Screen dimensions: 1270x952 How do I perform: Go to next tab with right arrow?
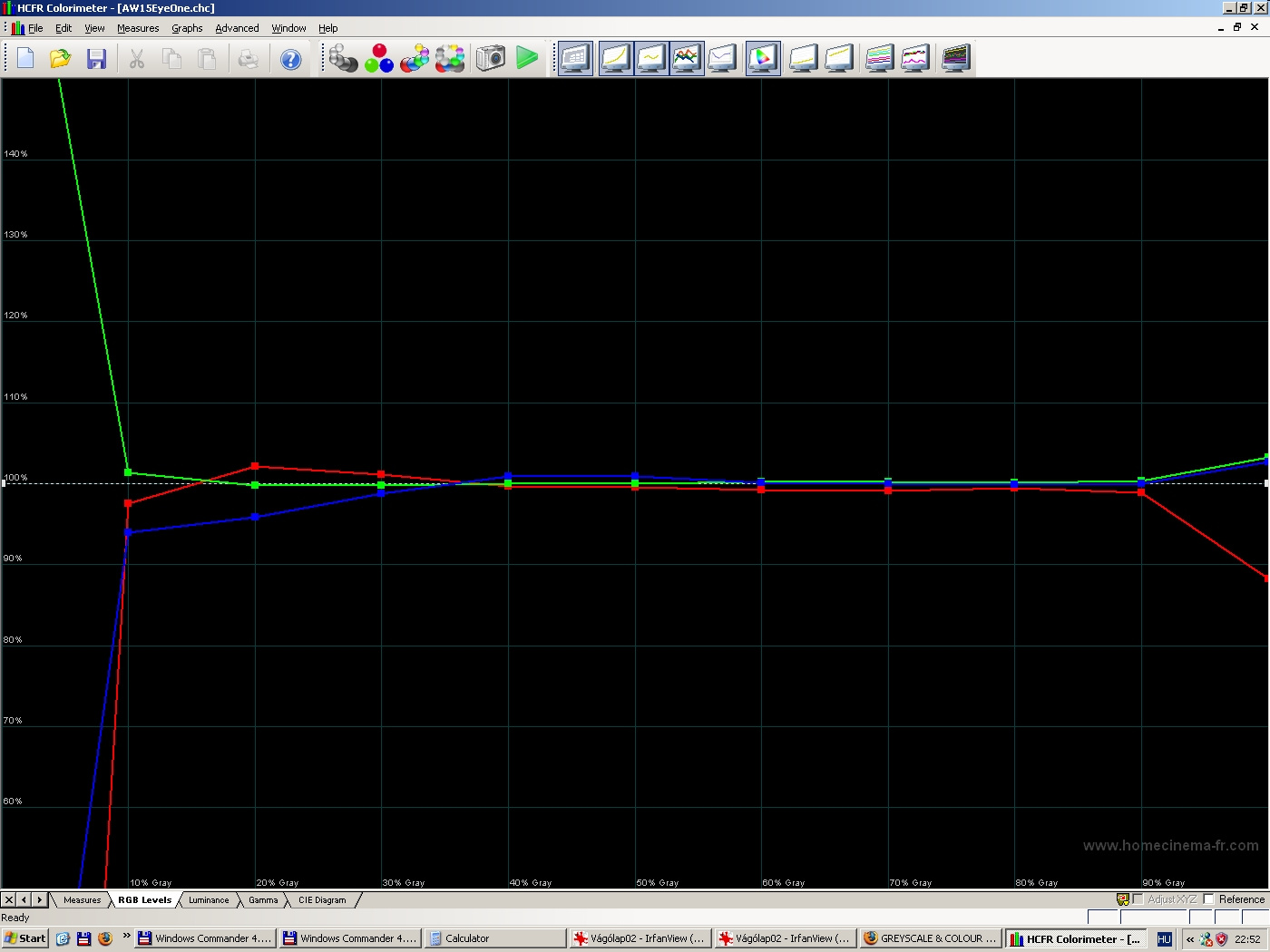[x=39, y=900]
